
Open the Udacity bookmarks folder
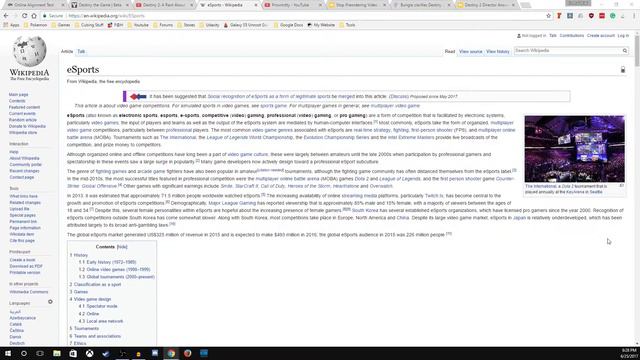[209, 25]
